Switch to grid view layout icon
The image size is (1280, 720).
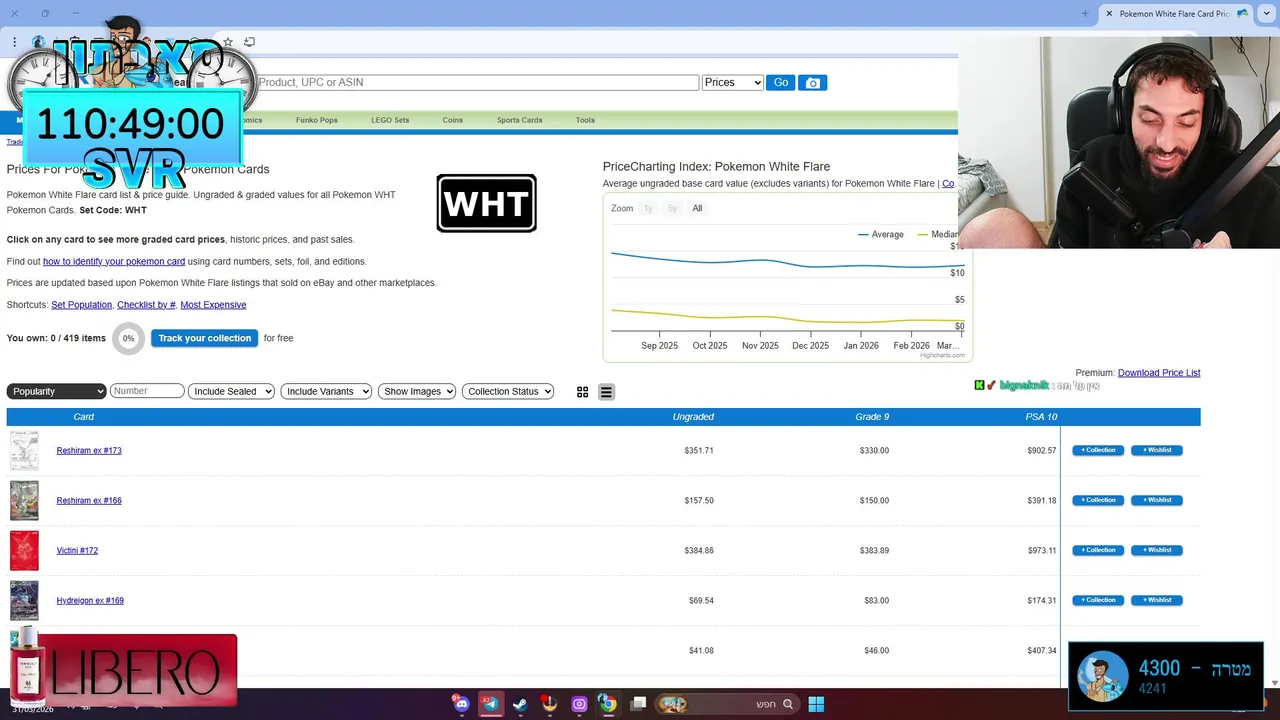582,392
